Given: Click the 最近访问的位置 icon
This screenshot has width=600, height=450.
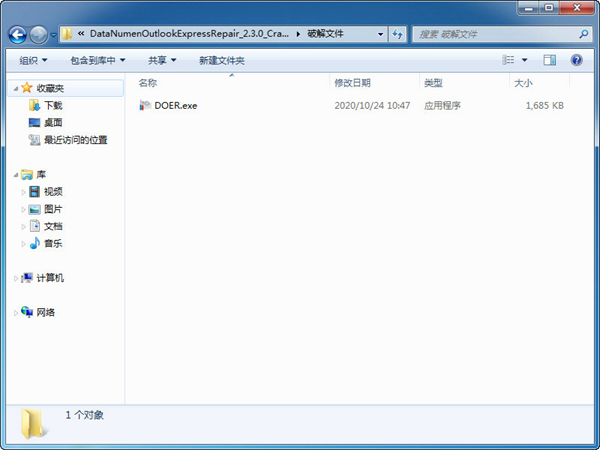Looking at the screenshot, I should (34, 140).
